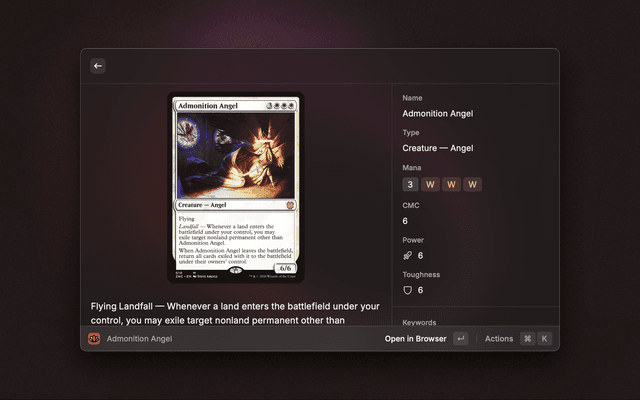Select the generic 3 mana tag
This screenshot has height=400, width=640.
coord(410,184)
